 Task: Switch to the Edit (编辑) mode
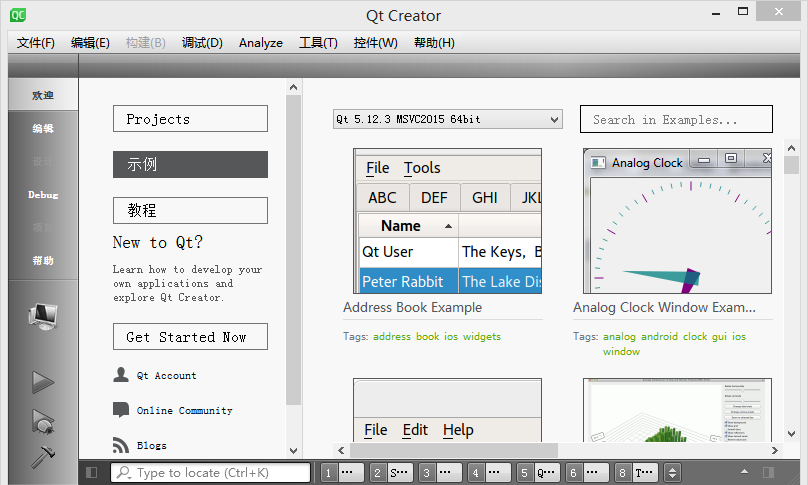tap(43, 128)
